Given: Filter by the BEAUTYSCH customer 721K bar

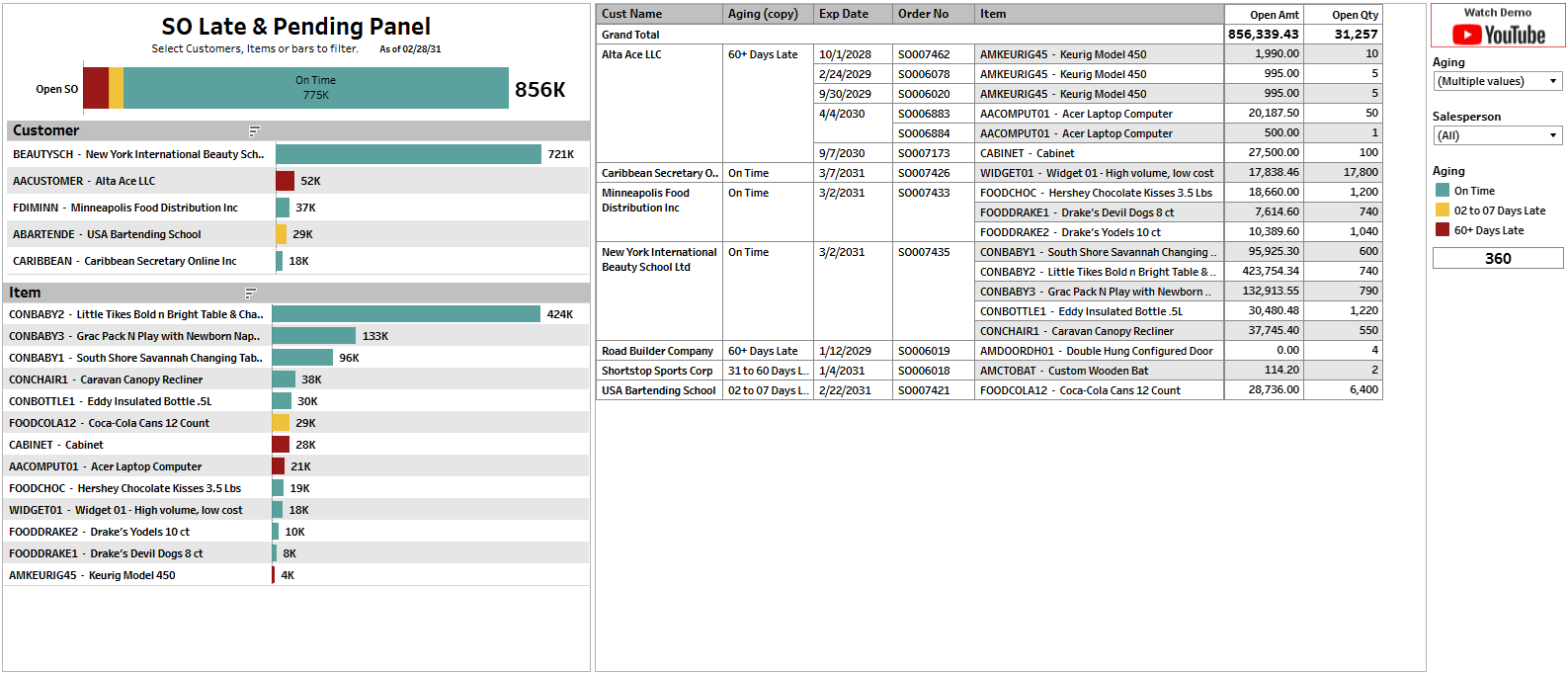Looking at the screenshot, I should tap(408, 154).
